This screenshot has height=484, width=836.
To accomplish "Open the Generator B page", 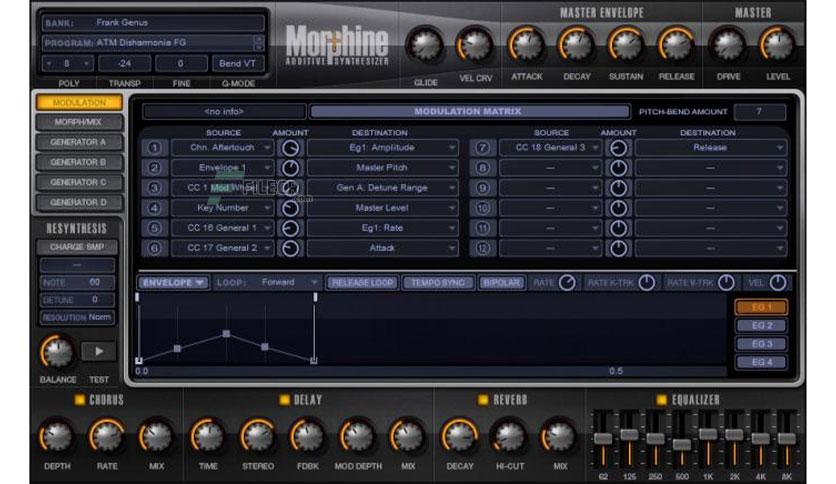I will (78, 162).
